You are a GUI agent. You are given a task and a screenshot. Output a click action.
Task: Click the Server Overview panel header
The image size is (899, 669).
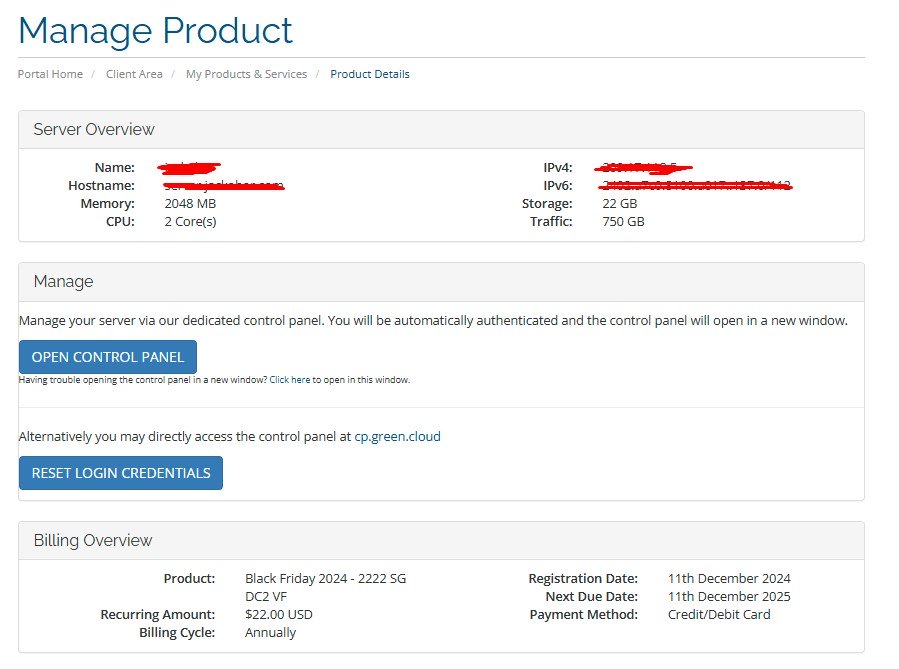pos(94,130)
